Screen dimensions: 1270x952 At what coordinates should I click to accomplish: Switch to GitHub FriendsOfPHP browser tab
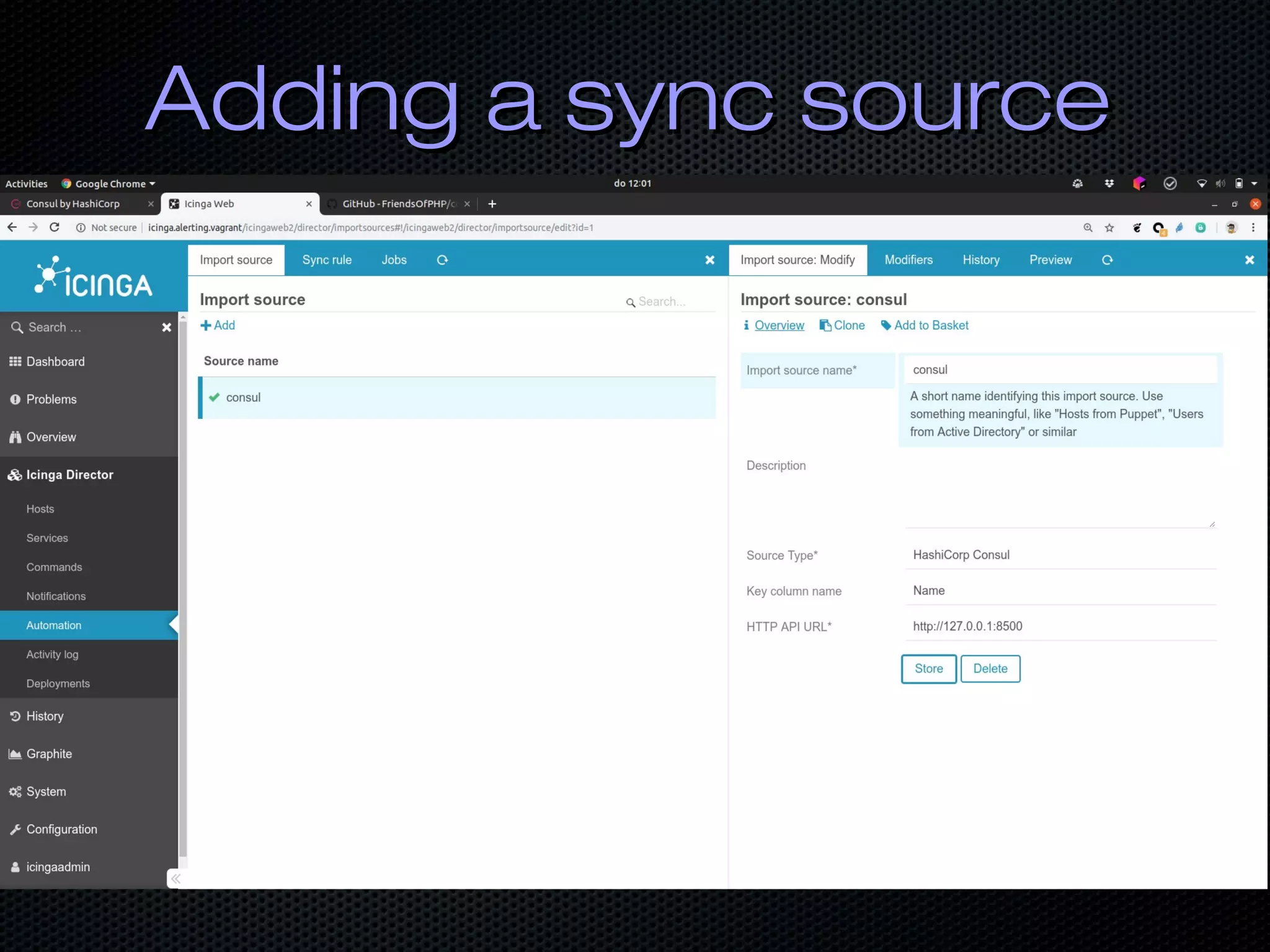pos(398,204)
